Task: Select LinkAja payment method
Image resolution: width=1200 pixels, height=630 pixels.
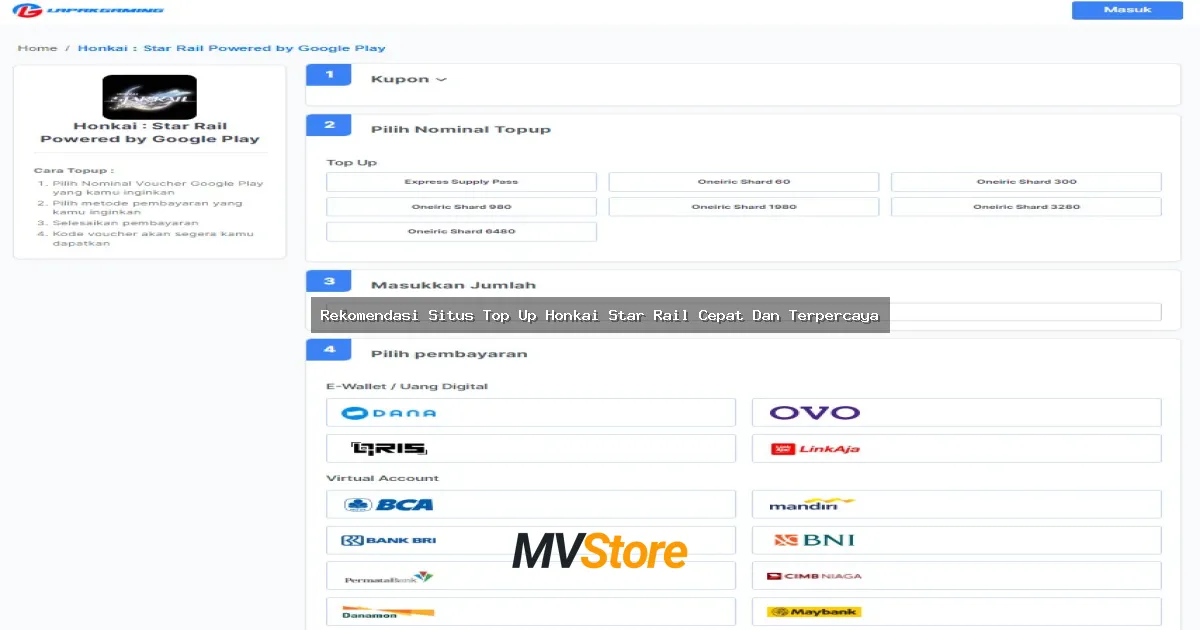Action: tap(956, 449)
